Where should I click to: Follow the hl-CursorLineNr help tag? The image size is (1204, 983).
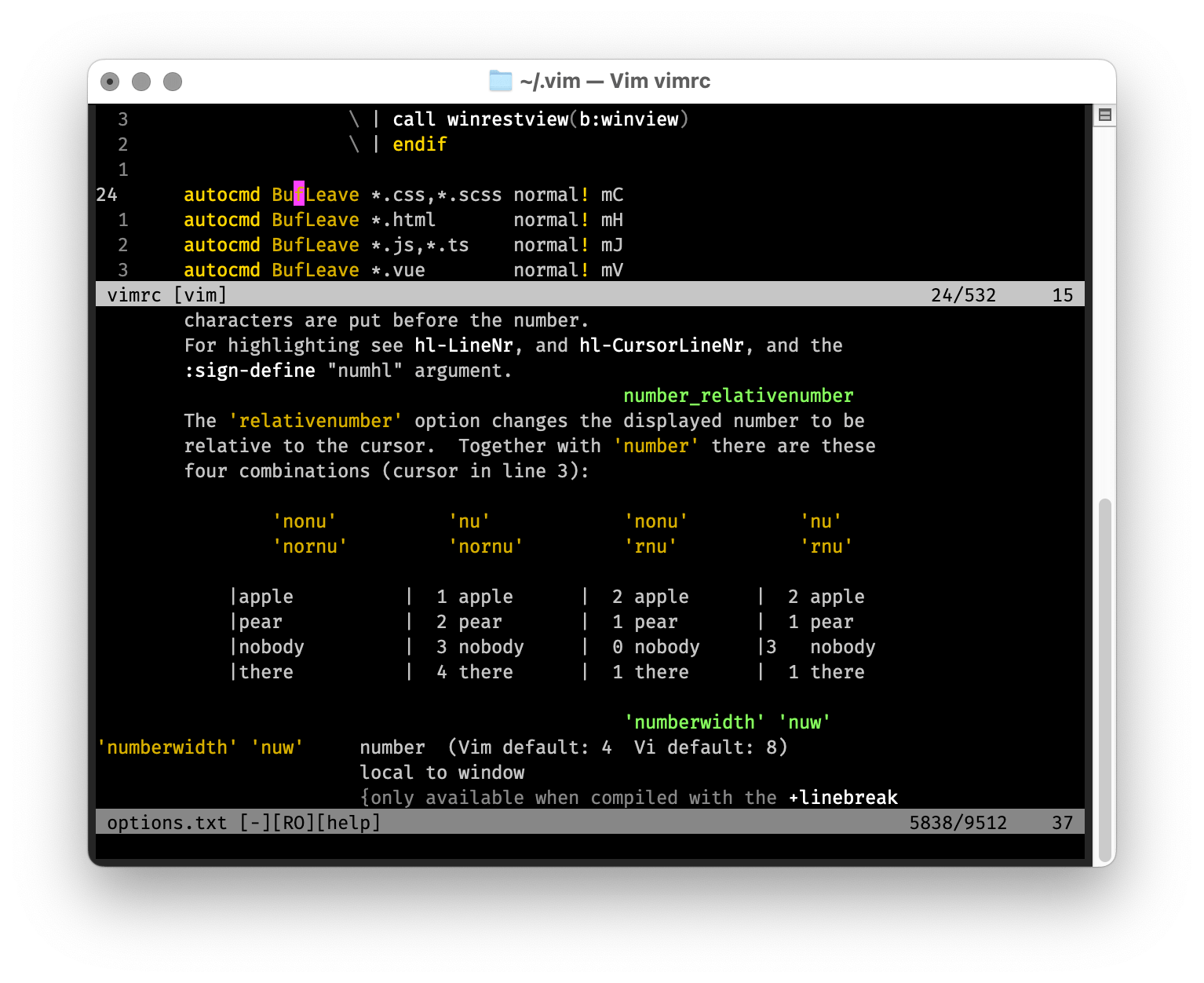tap(661, 345)
